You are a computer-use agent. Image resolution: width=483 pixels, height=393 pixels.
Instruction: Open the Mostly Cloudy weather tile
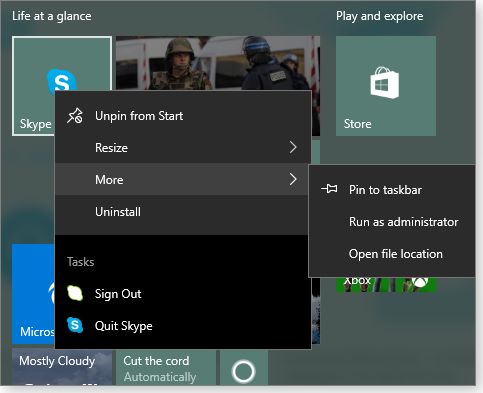[x=62, y=367]
